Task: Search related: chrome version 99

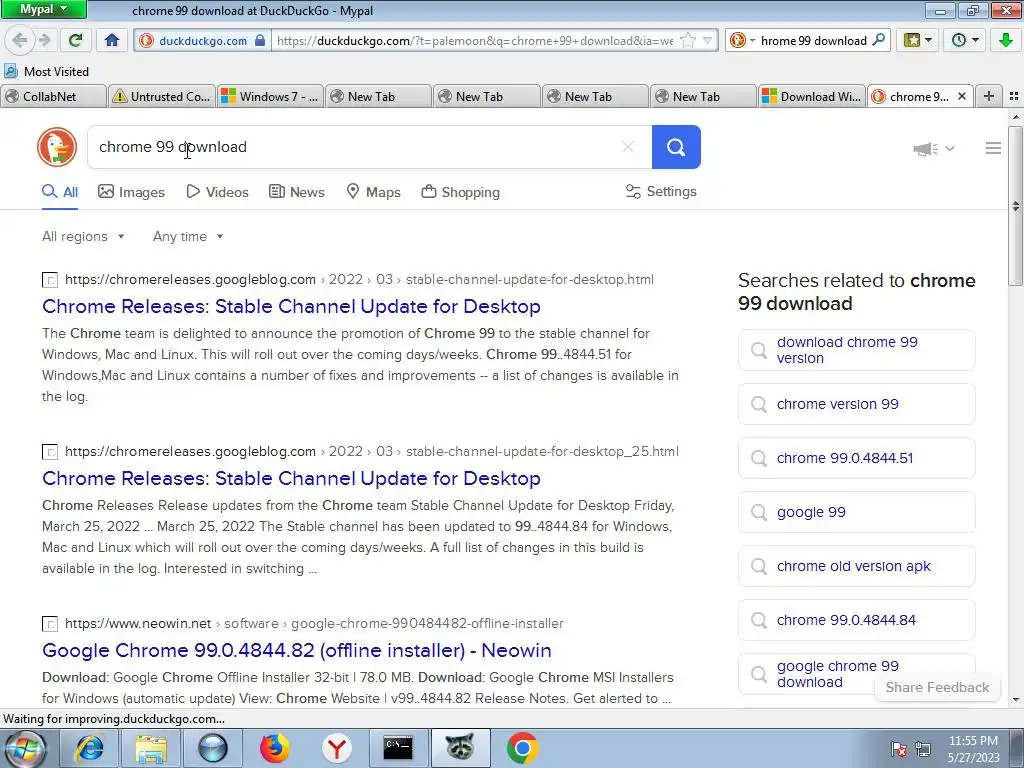Action: [857, 404]
